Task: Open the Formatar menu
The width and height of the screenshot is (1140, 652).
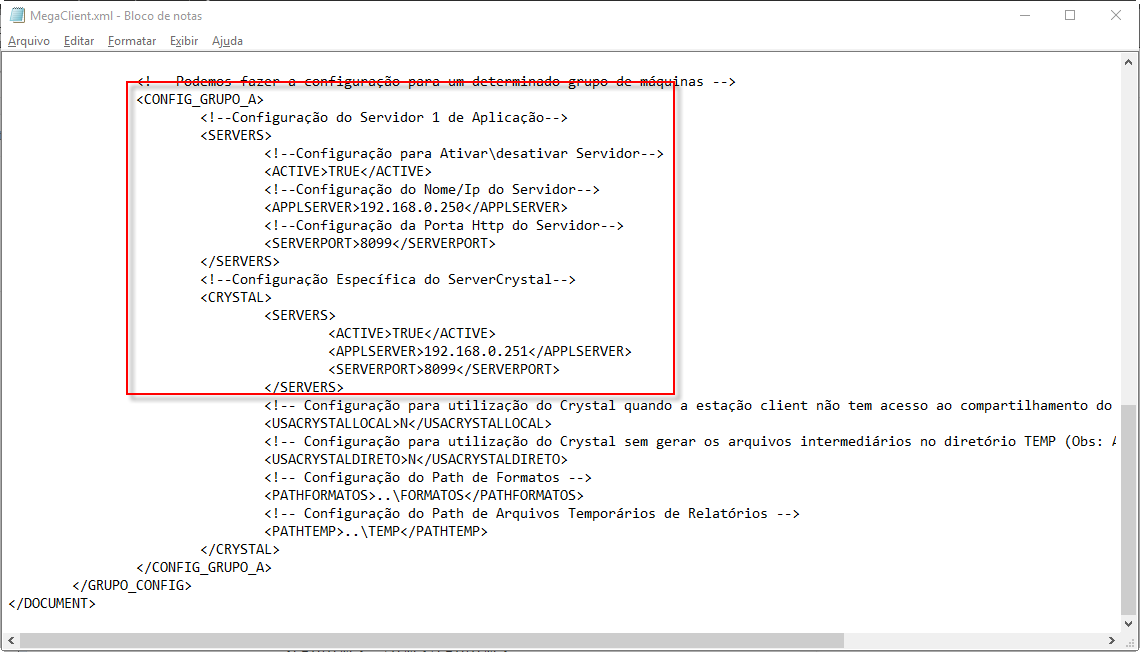Action: point(132,41)
